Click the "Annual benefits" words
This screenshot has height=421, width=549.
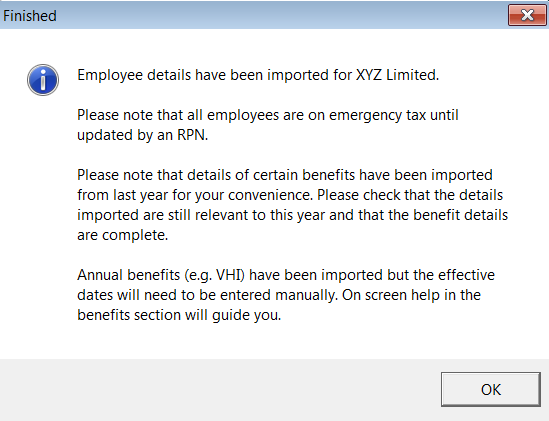[x=128, y=275]
